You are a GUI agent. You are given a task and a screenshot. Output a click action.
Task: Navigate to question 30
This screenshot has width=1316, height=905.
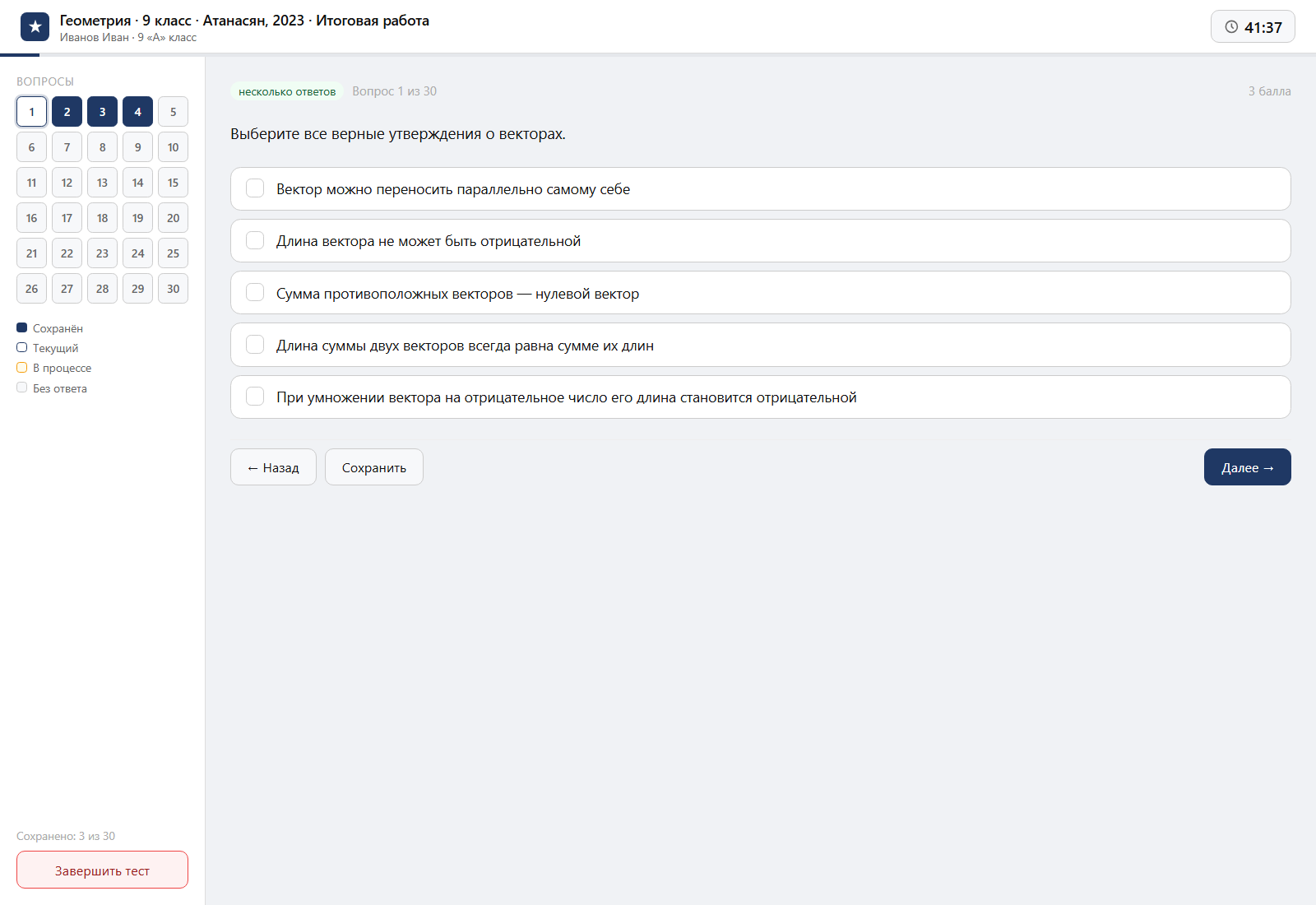pos(173,289)
